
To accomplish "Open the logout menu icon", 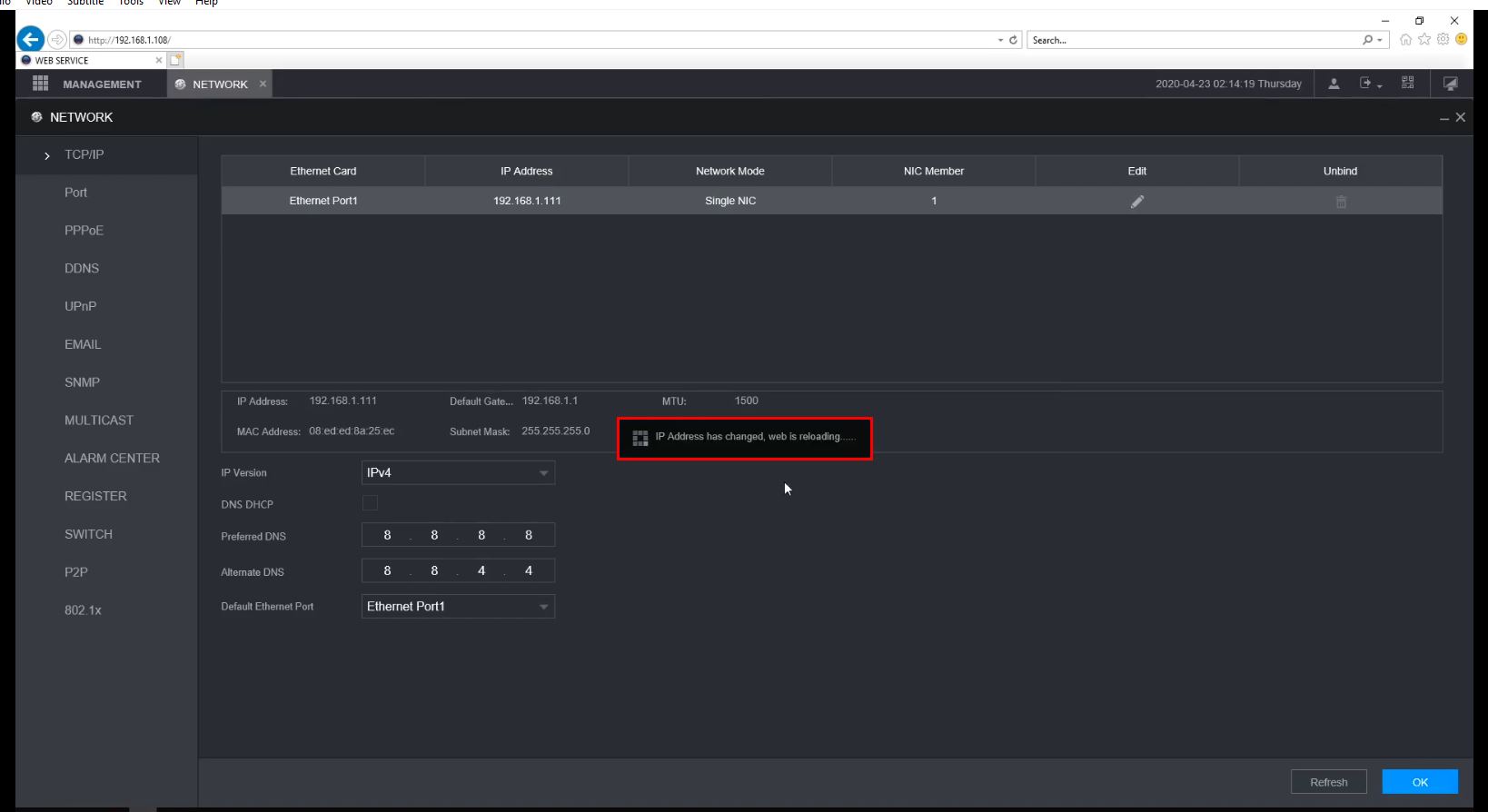I will point(1369,84).
